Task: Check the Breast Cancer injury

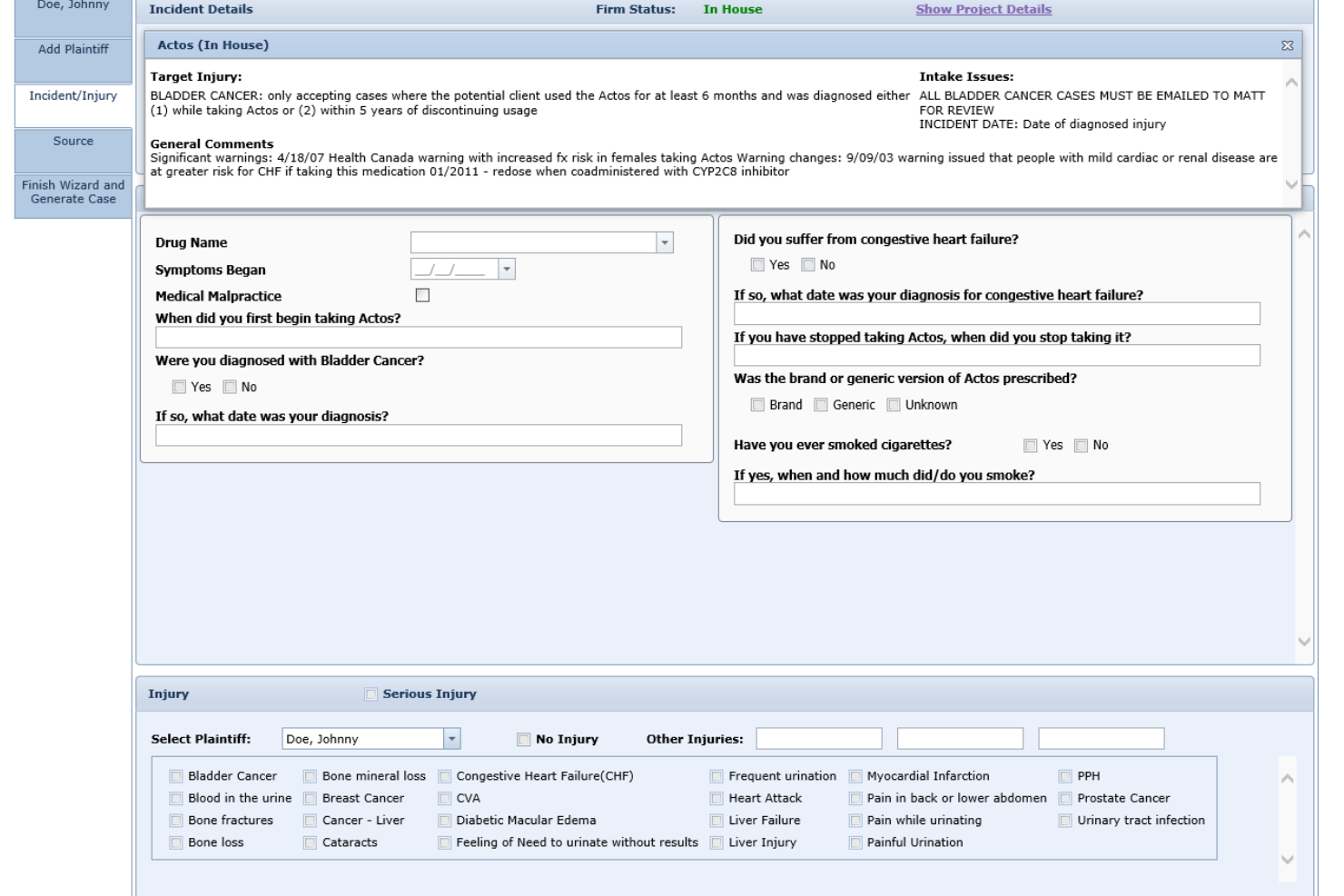Action: [310, 799]
